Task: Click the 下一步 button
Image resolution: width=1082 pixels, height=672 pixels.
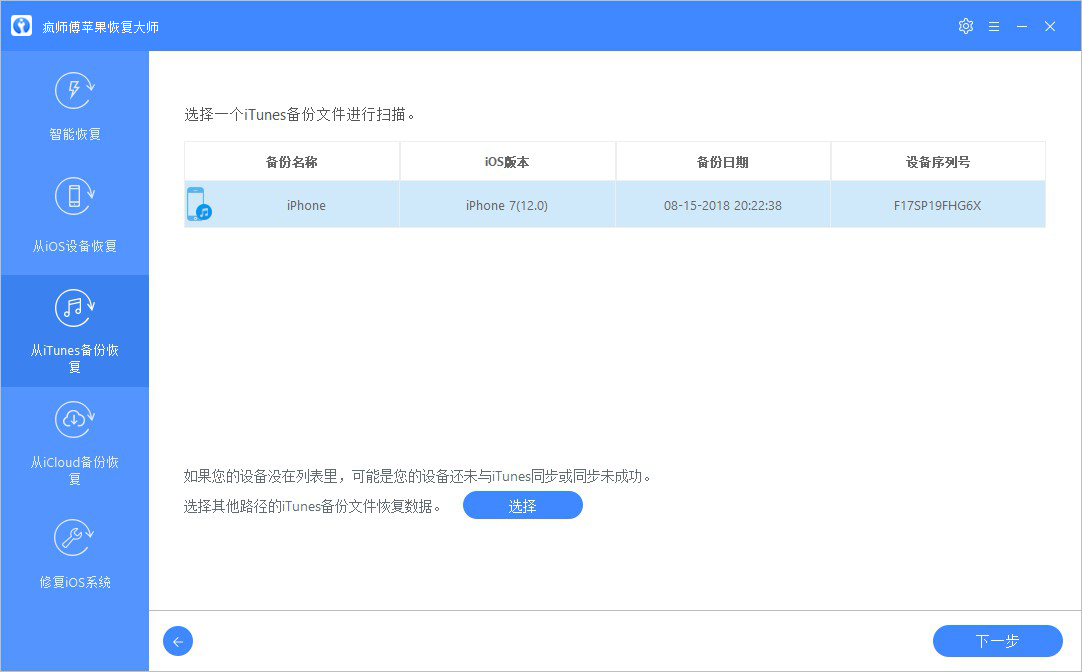Action: tap(997, 641)
